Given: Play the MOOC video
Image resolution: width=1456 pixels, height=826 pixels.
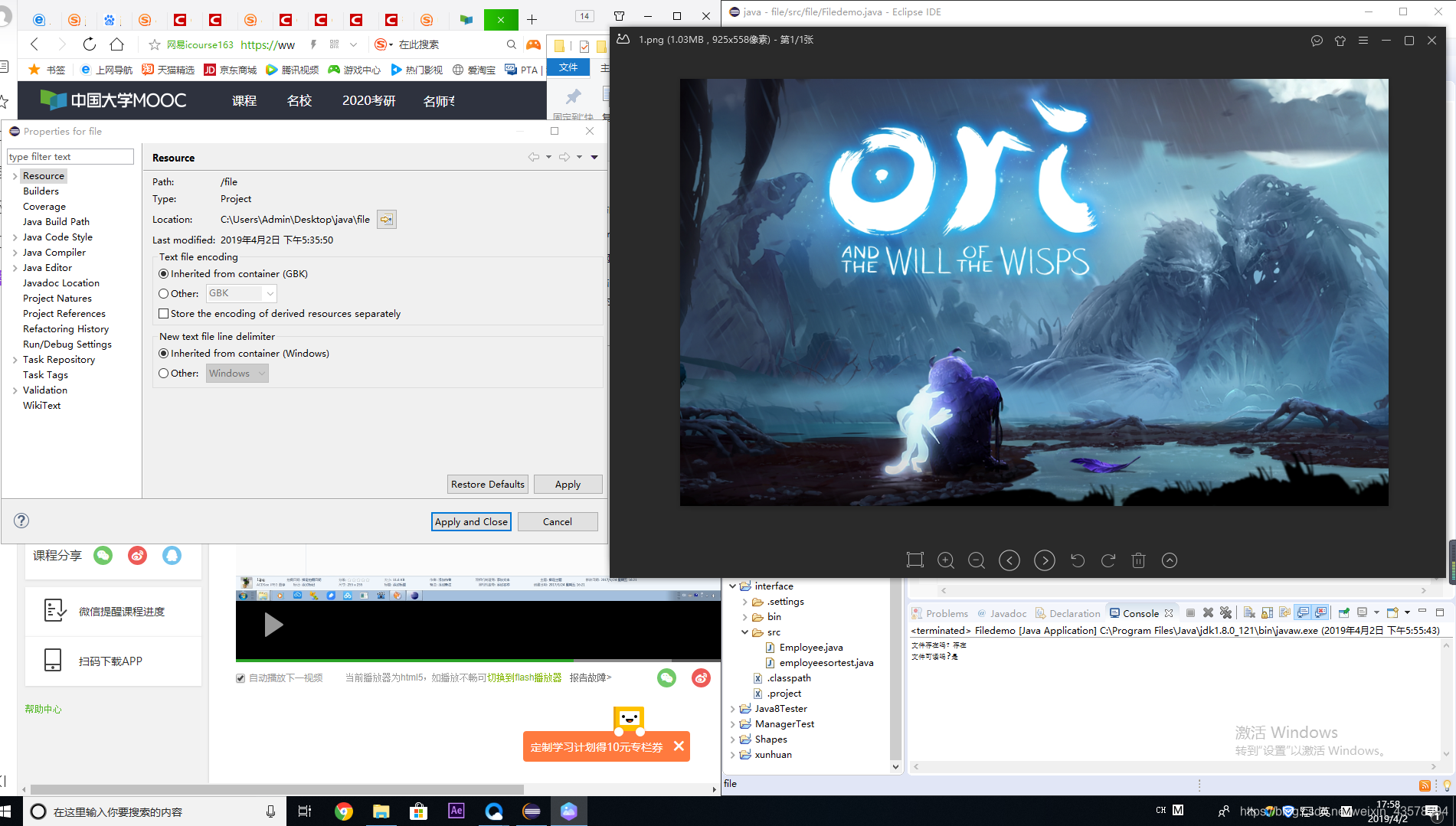Looking at the screenshot, I should 273,625.
